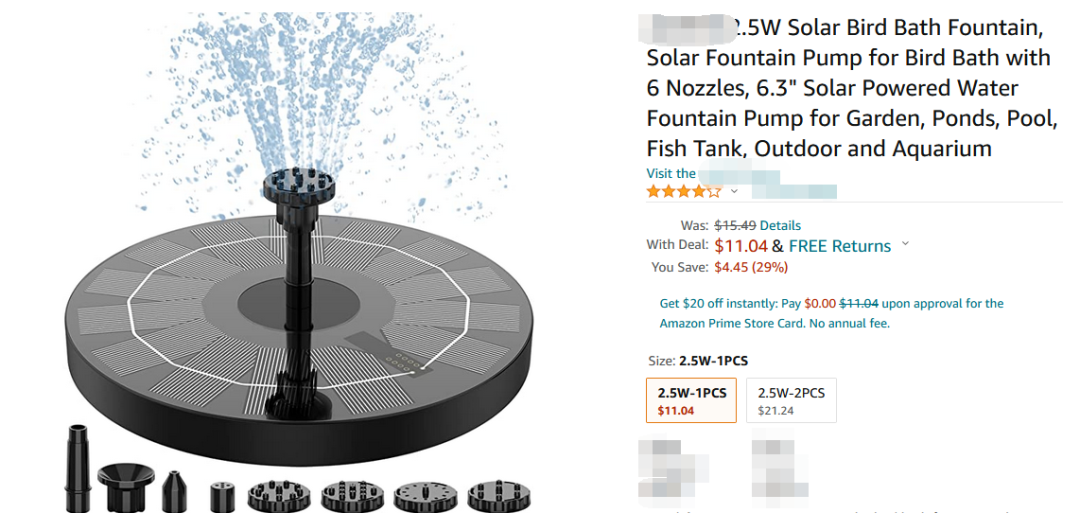Expand the star rating breakdown chevron
The height and width of the screenshot is (513, 1080).
point(734,191)
